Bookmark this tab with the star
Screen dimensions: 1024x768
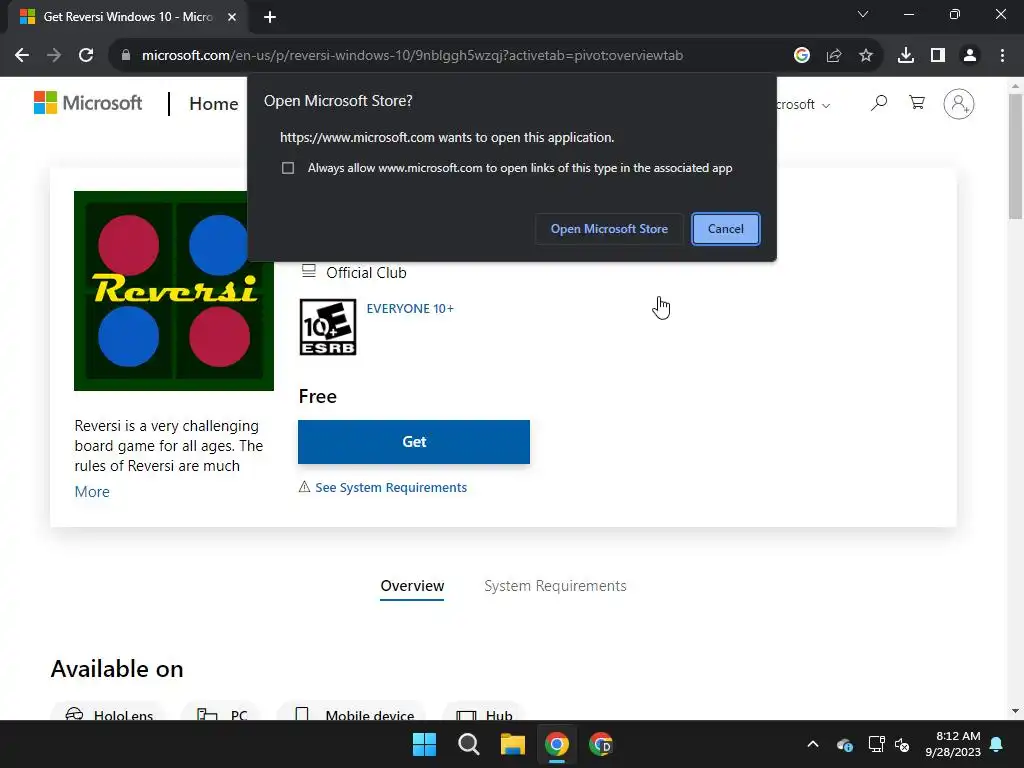(x=866, y=56)
